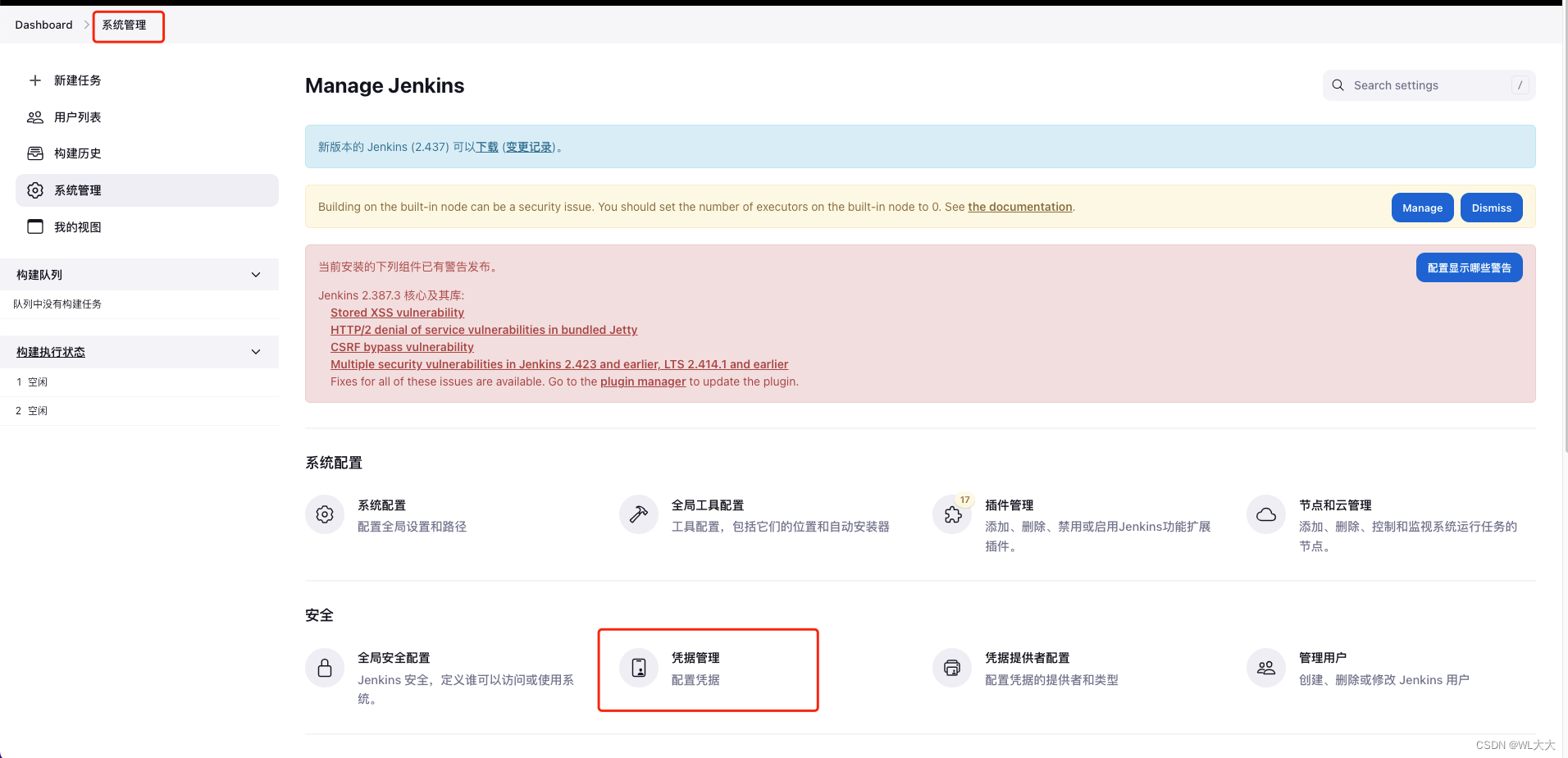Viewport: 1568px width, 758px height.
Task: Click the fingerprint icon for 凭据提供者配置
Action: 952,668
